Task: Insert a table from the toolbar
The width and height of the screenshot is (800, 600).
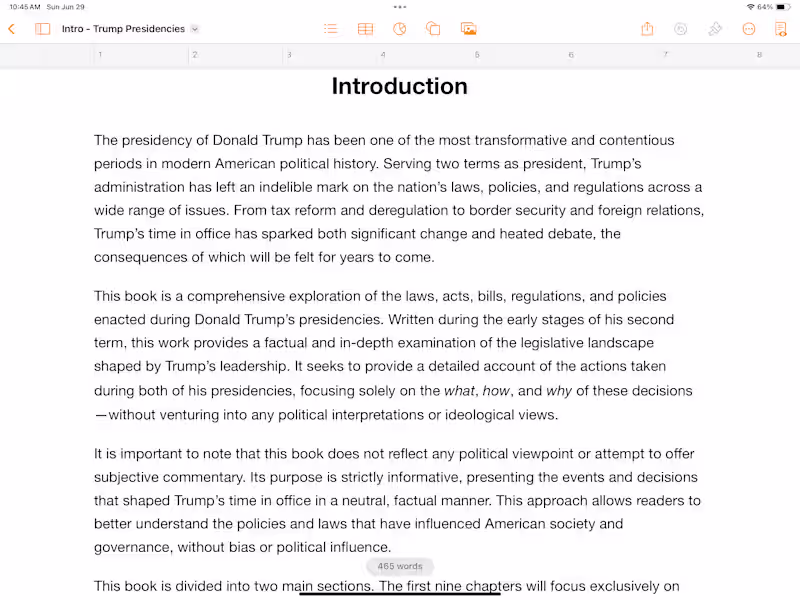Action: (365, 29)
